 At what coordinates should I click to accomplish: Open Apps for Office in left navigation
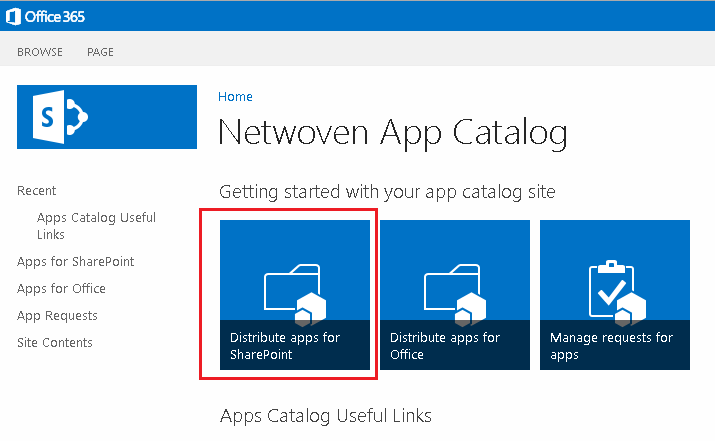click(x=61, y=289)
